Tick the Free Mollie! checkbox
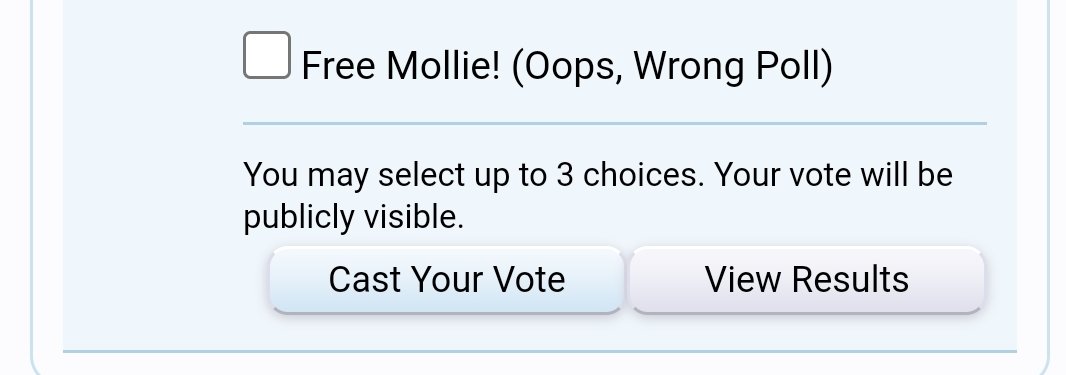Viewport: 1066px width, 375px height. point(267,55)
